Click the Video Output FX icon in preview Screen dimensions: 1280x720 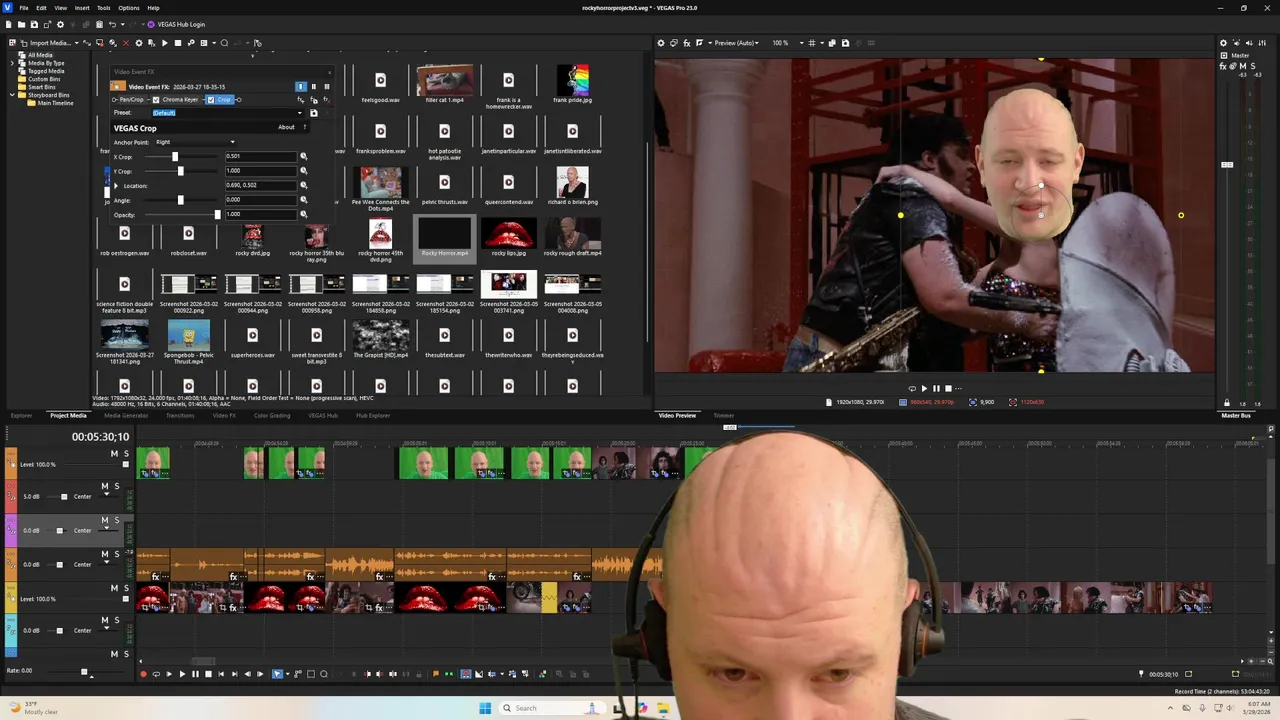click(687, 43)
